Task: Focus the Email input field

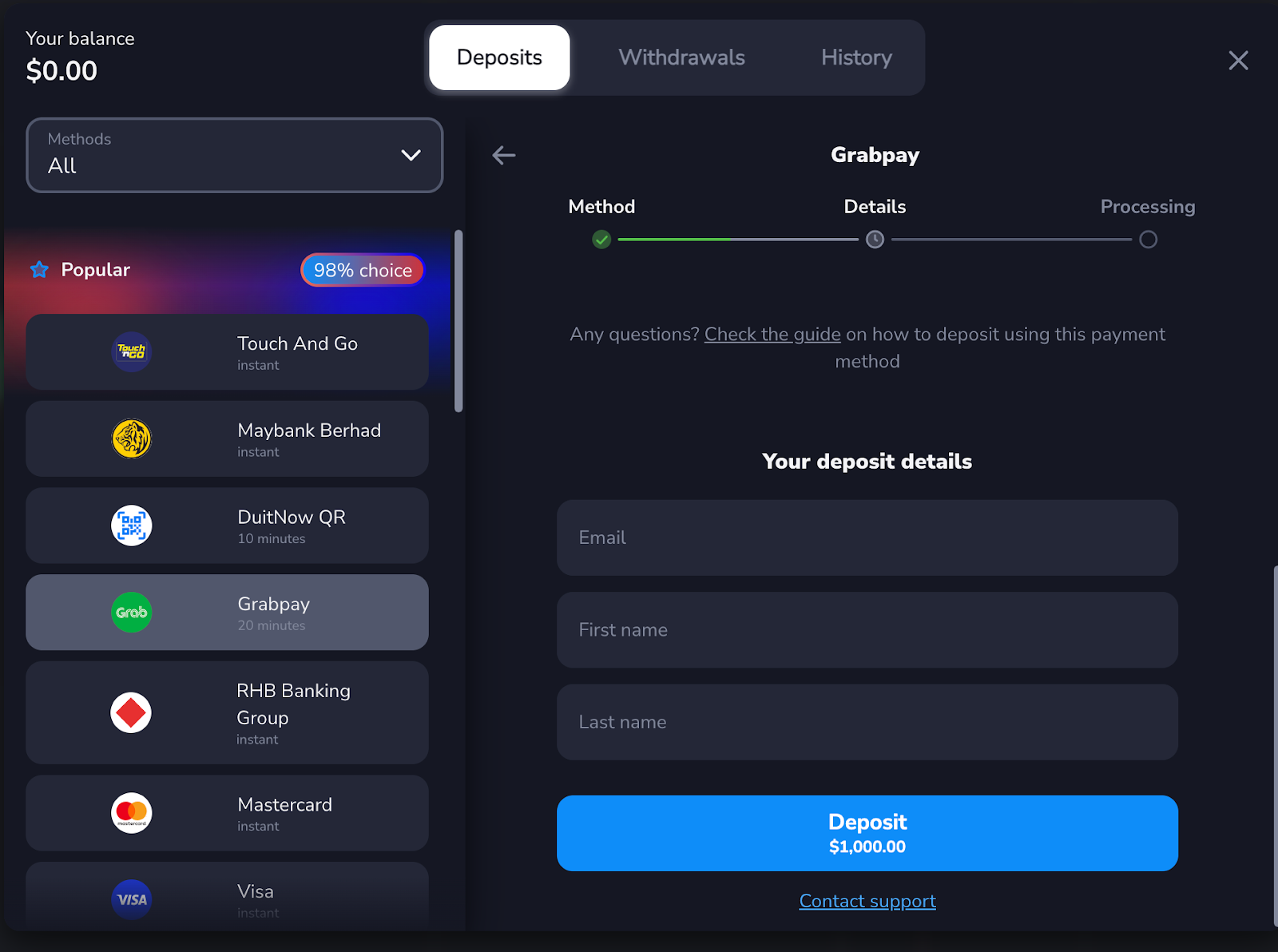Action: pos(867,537)
